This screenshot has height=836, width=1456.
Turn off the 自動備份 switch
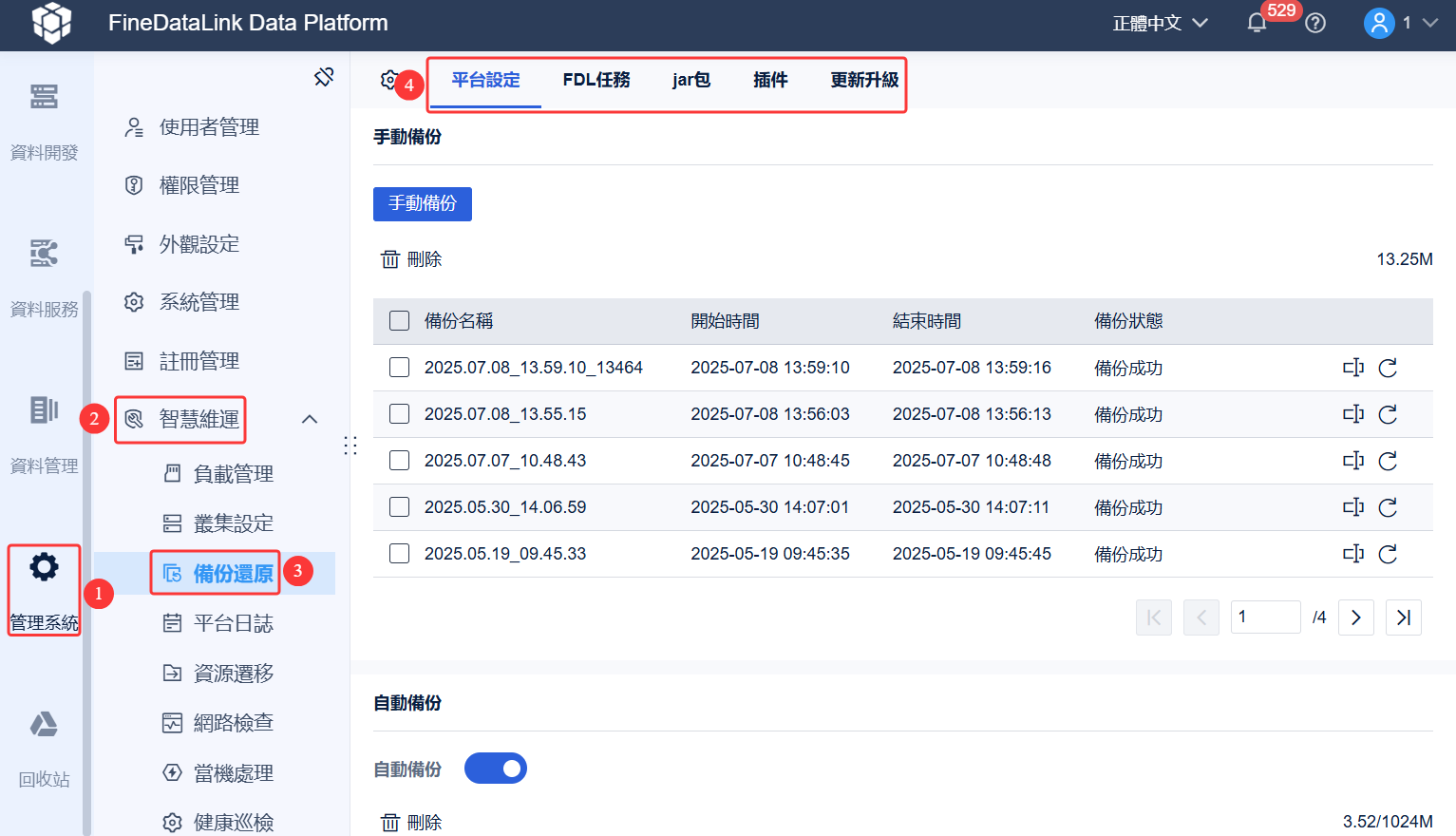[x=496, y=769]
